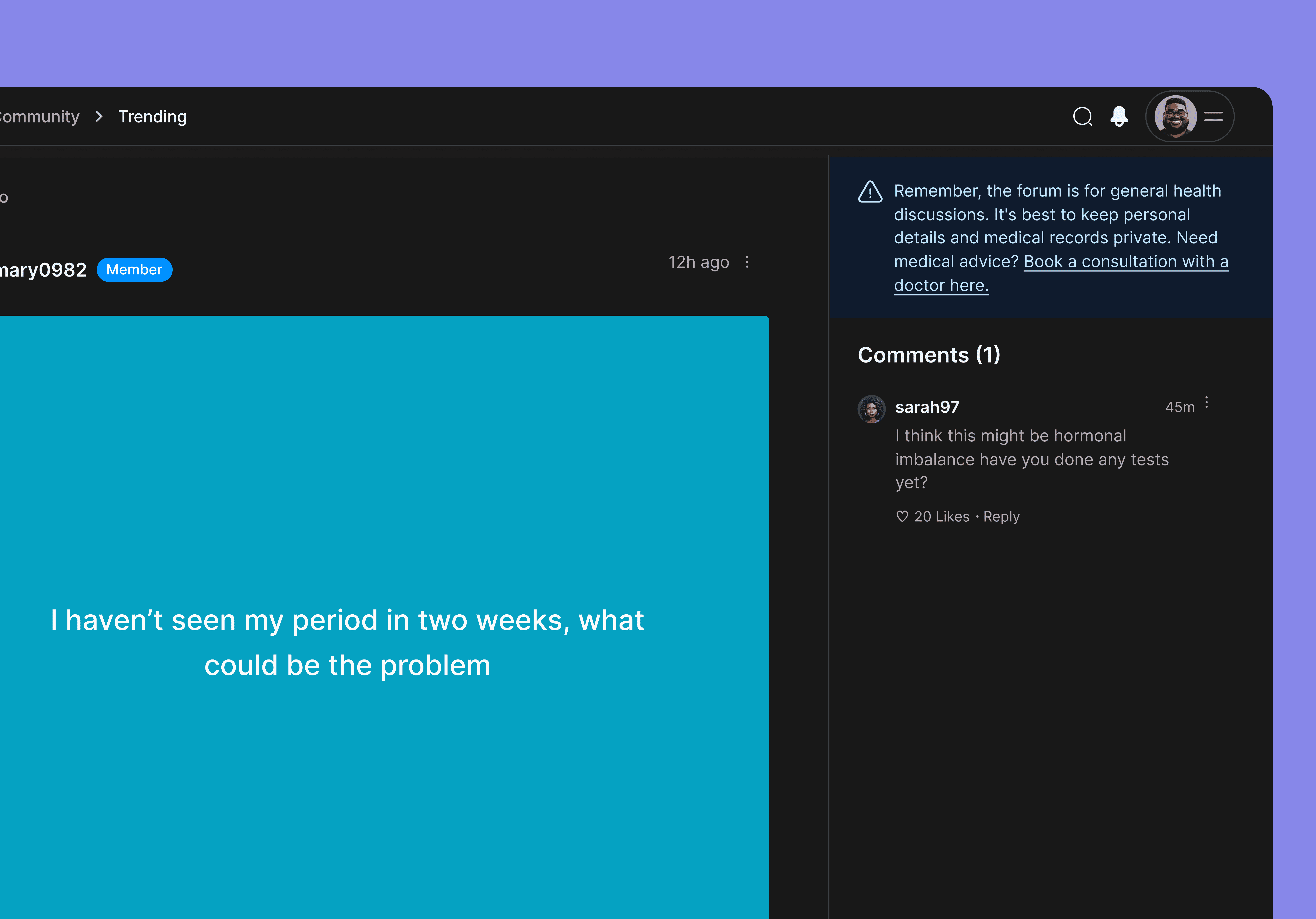1316x919 pixels.
Task: Click the warning triangle icon
Action: click(x=870, y=192)
